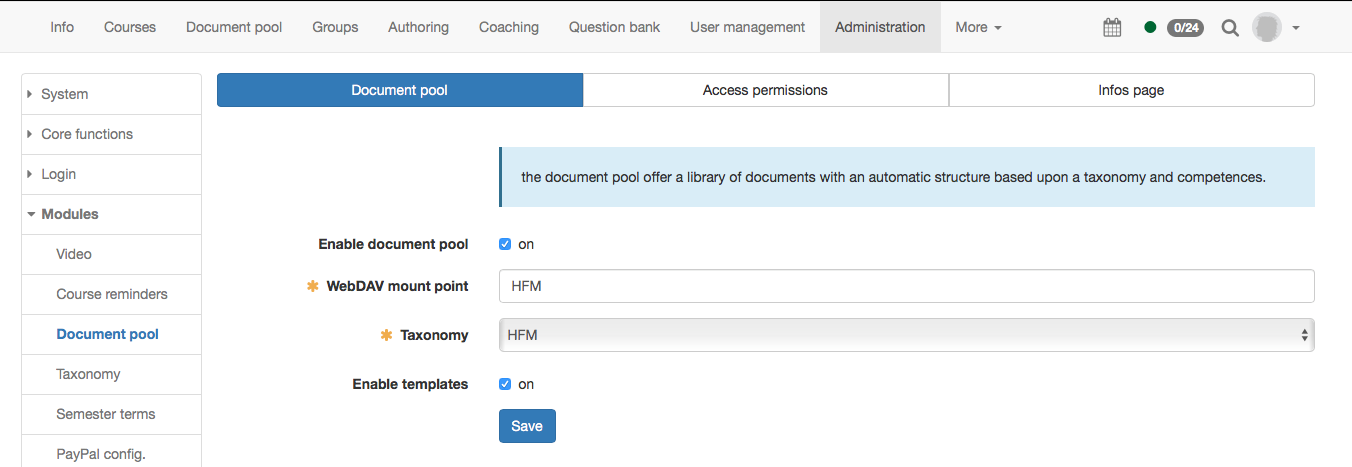
Task: Click the search magnifier icon
Action: pos(1230,28)
